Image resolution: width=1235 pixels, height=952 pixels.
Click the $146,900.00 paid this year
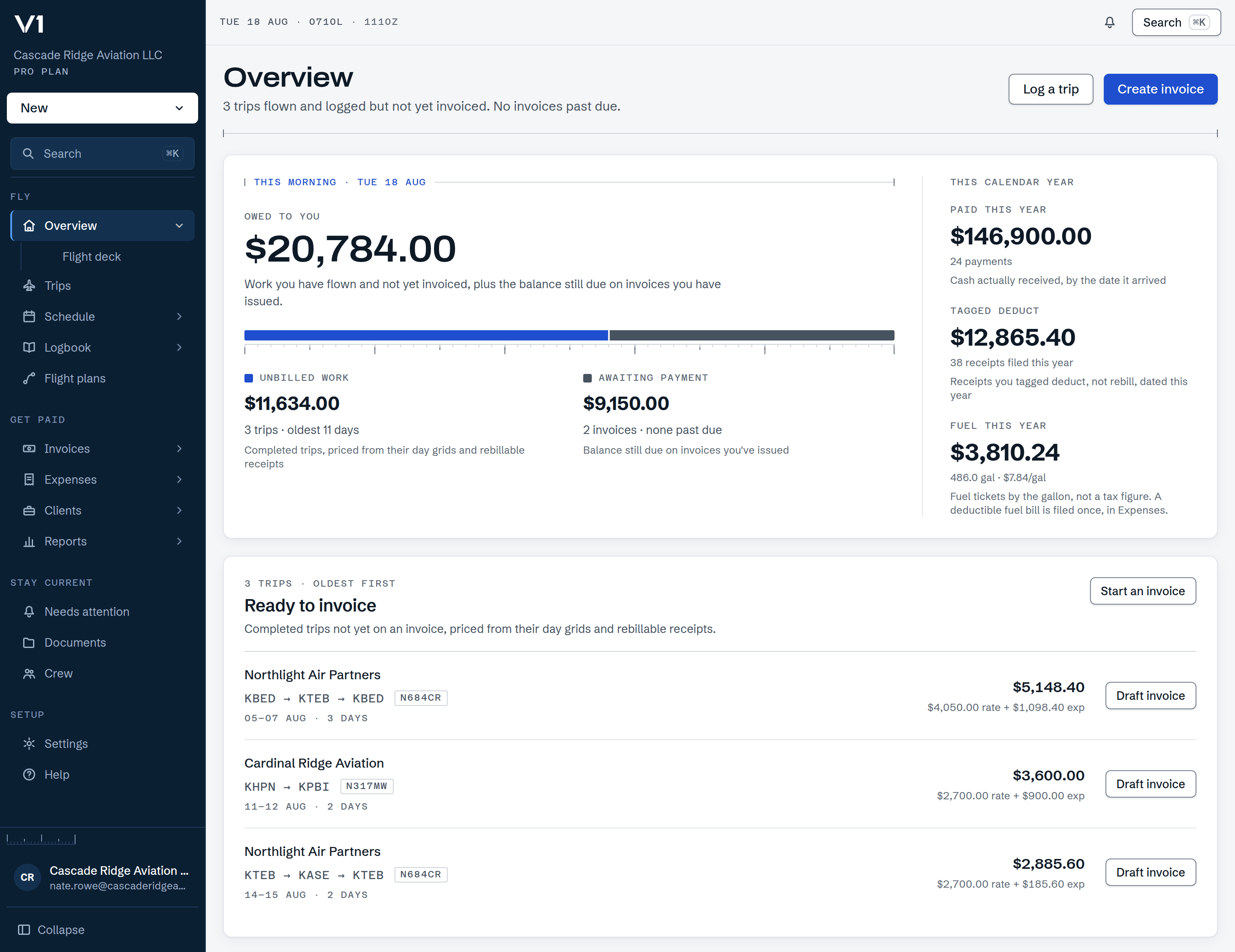pos(1020,236)
